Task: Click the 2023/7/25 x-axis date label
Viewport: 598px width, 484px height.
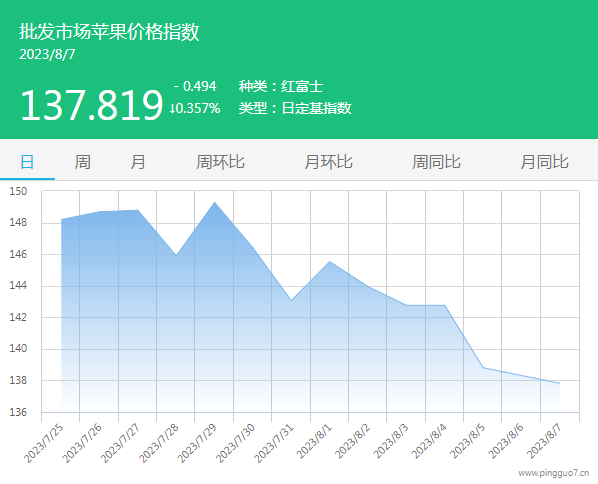Action: [x=44, y=443]
